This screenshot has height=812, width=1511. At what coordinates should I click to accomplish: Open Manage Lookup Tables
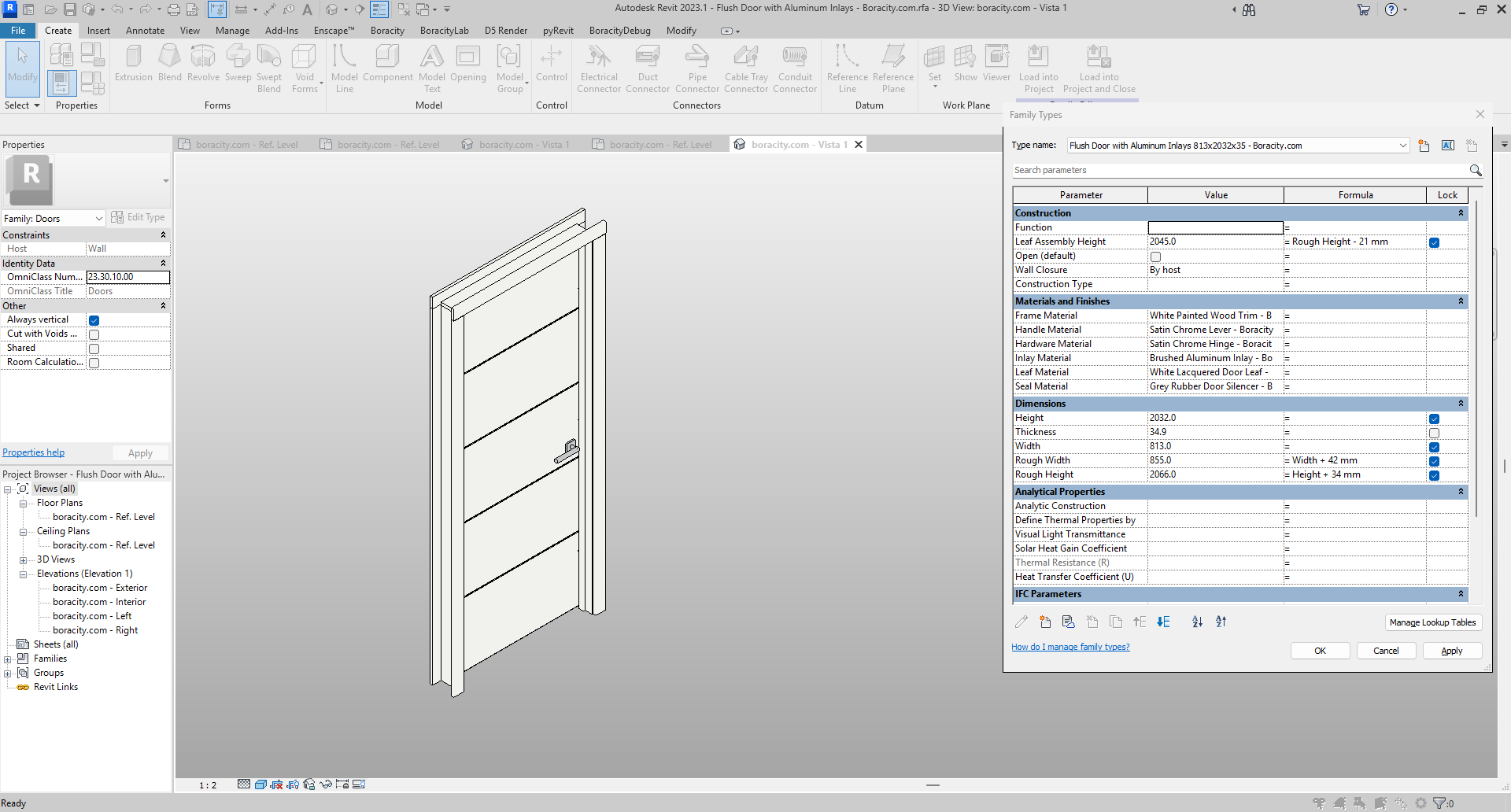1432,622
